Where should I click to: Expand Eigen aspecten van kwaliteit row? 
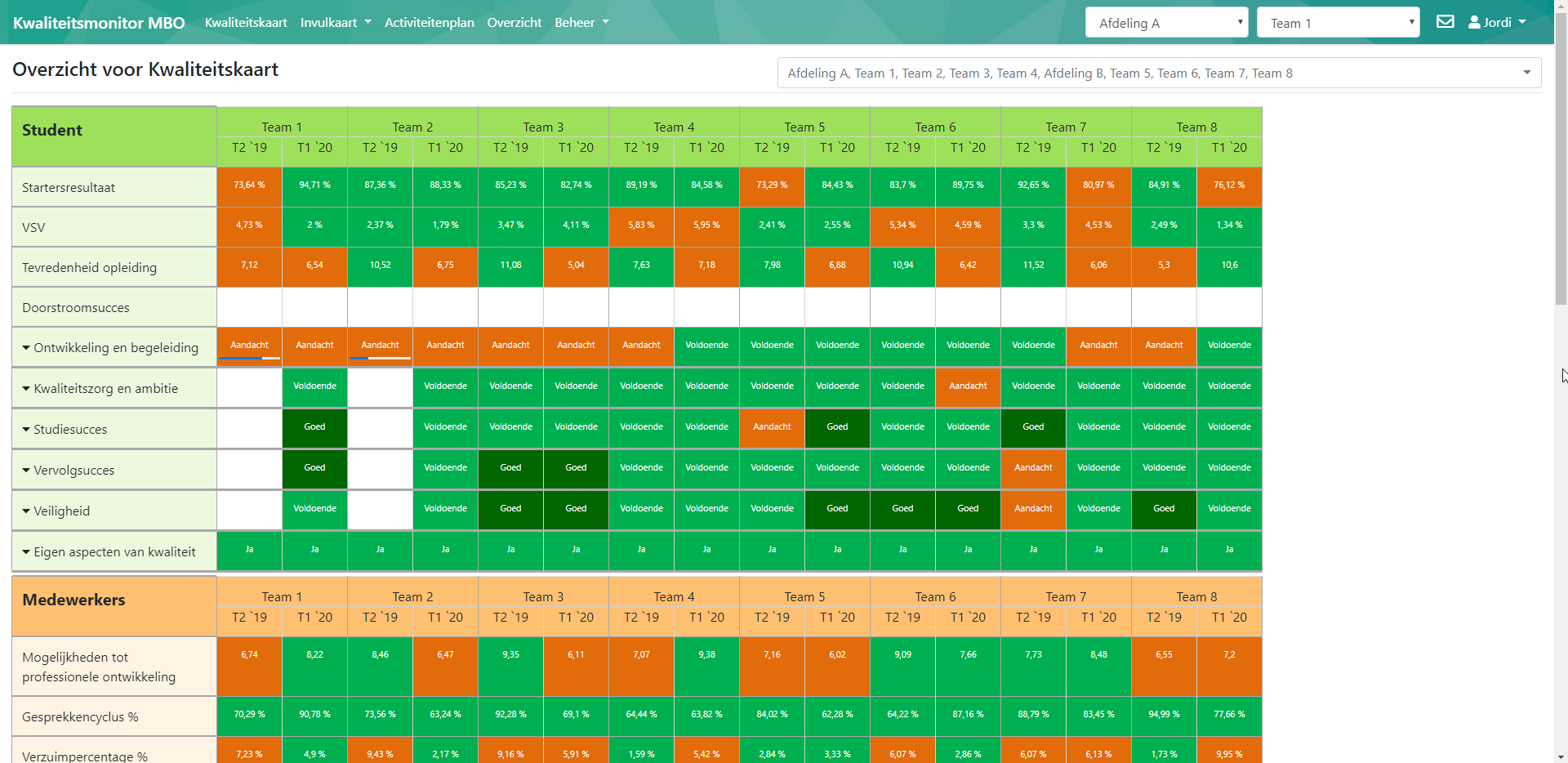pyautogui.click(x=109, y=552)
